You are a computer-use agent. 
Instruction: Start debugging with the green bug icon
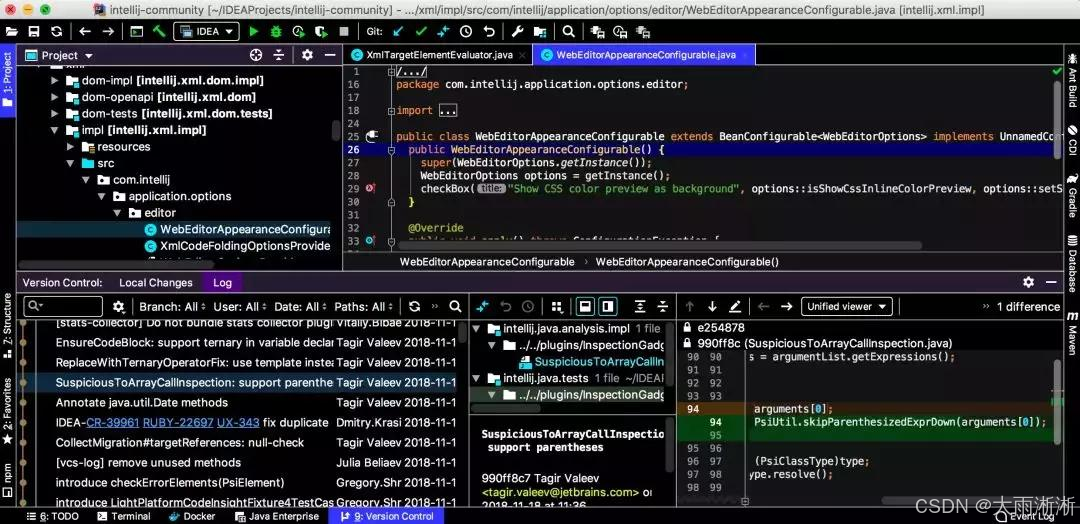(x=276, y=32)
